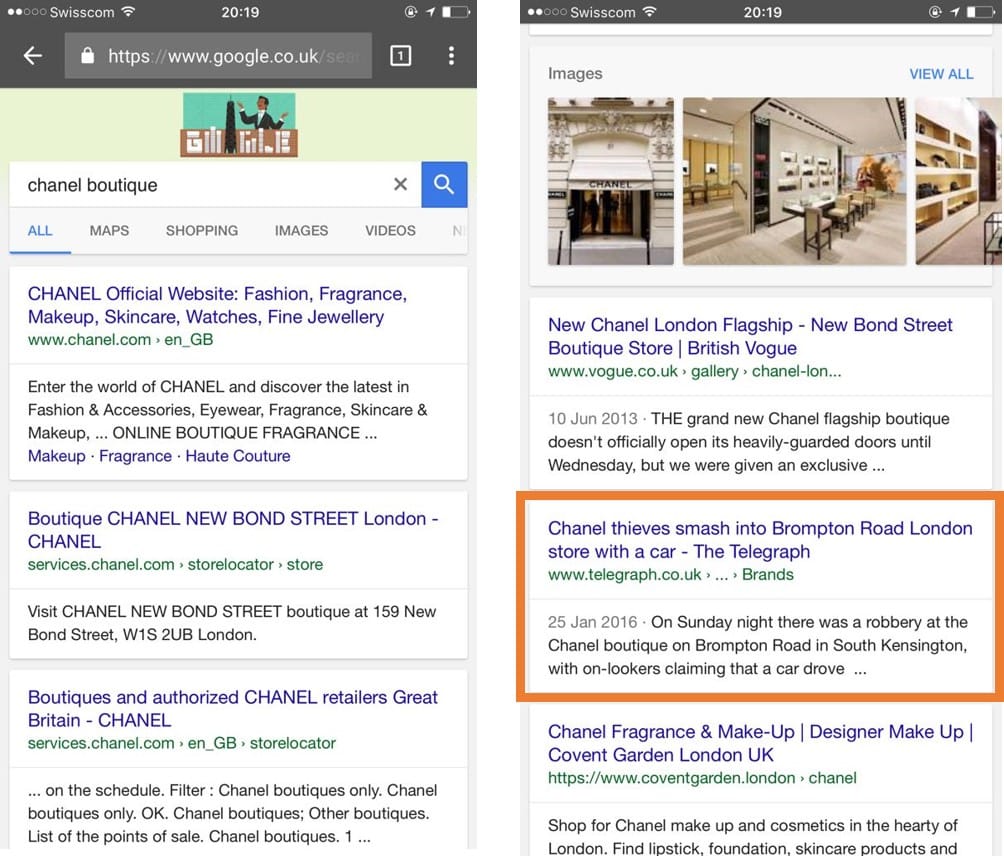1004x856 pixels.
Task: Open the Makeup sitelink
Action: pyautogui.click(x=56, y=456)
